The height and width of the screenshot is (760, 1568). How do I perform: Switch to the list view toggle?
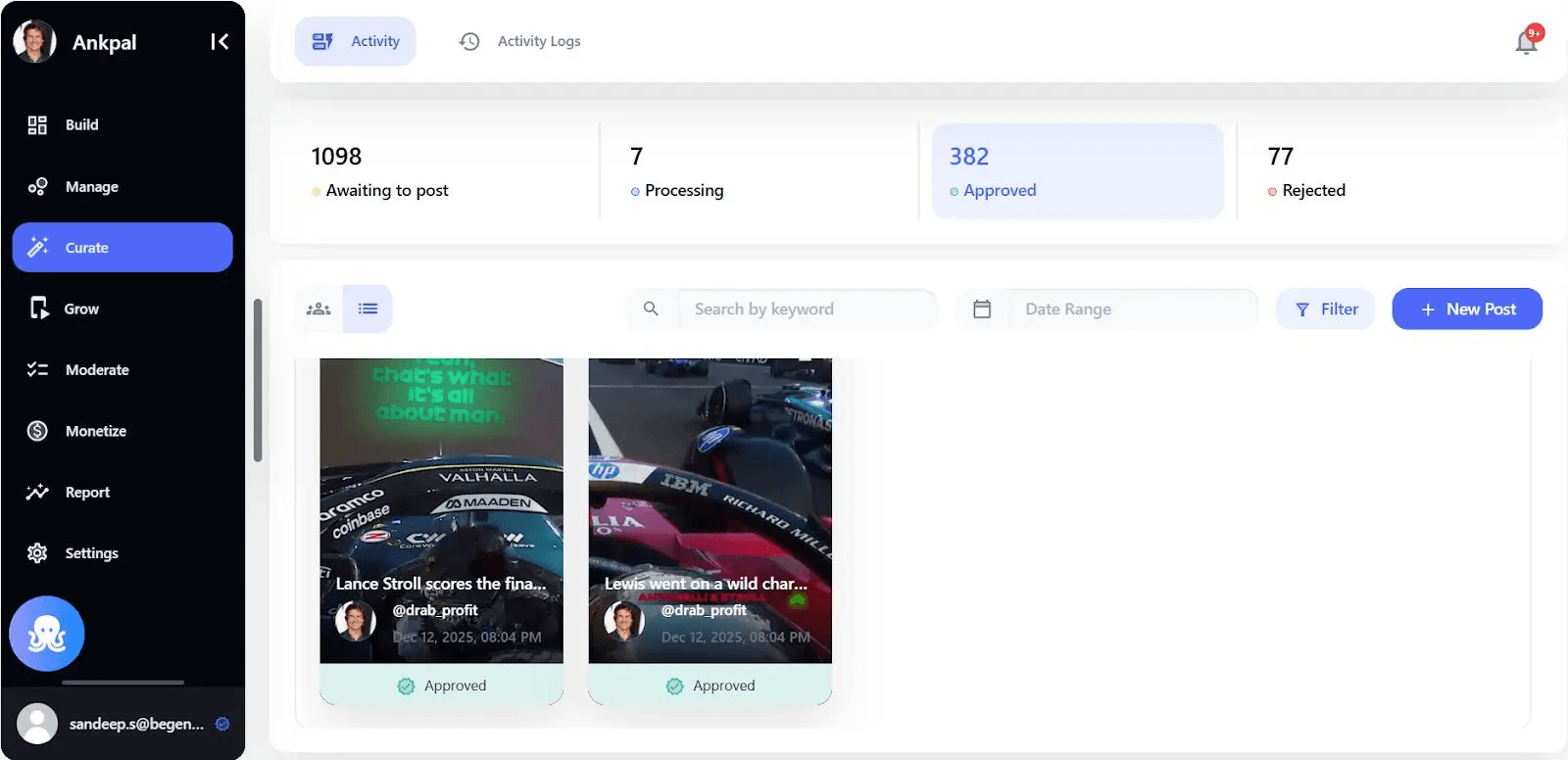tap(368, 309)
